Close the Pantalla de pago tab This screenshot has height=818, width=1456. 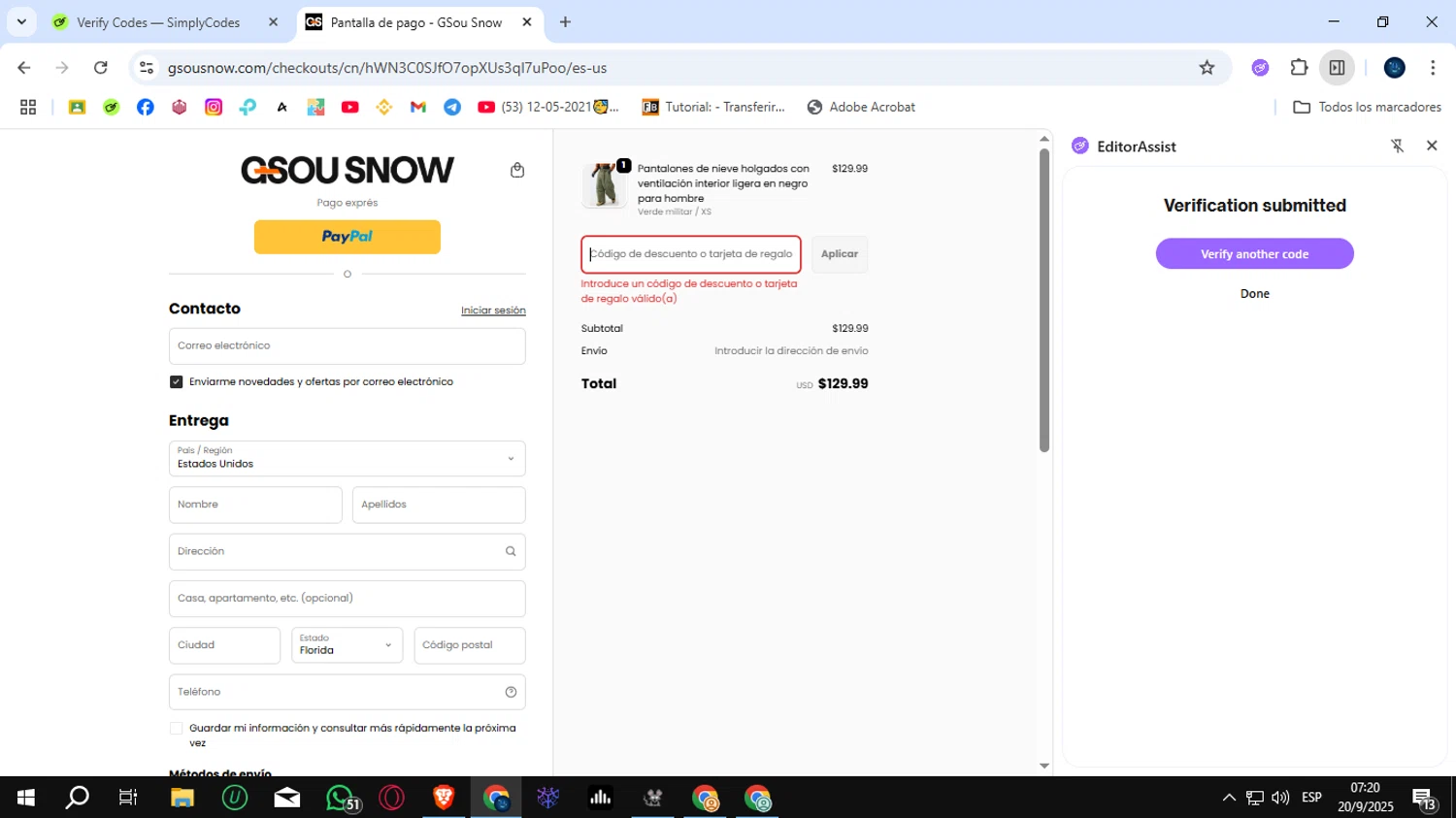(527, 22)
